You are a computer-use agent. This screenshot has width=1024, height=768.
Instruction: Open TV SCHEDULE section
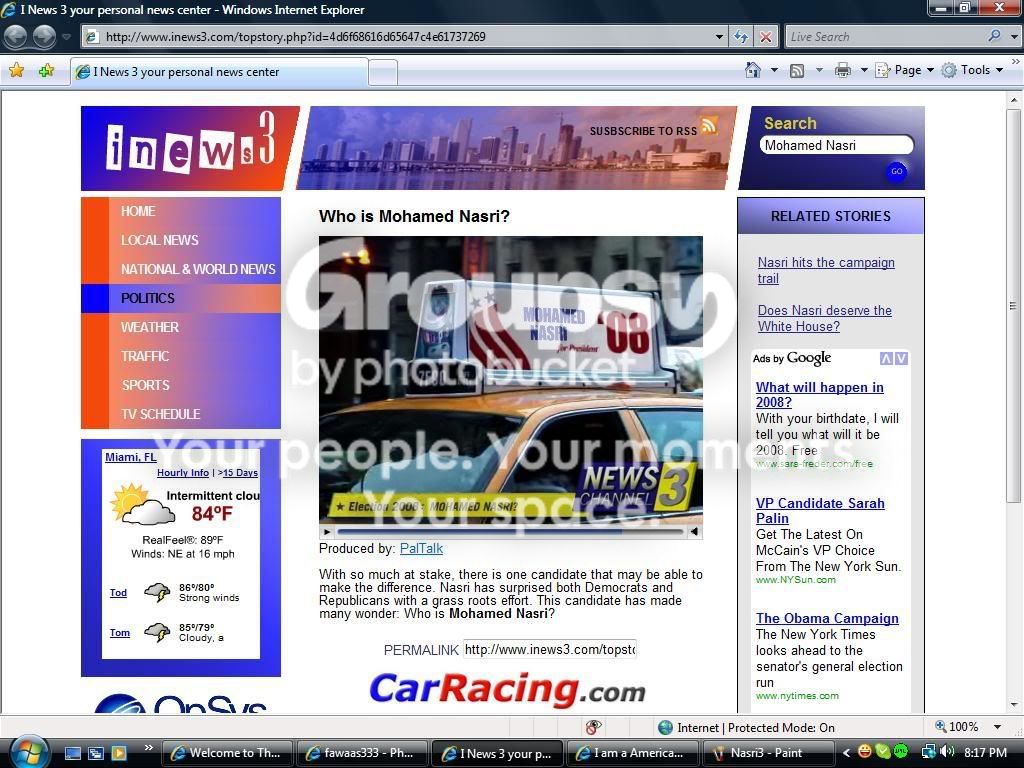coord(161,414)
